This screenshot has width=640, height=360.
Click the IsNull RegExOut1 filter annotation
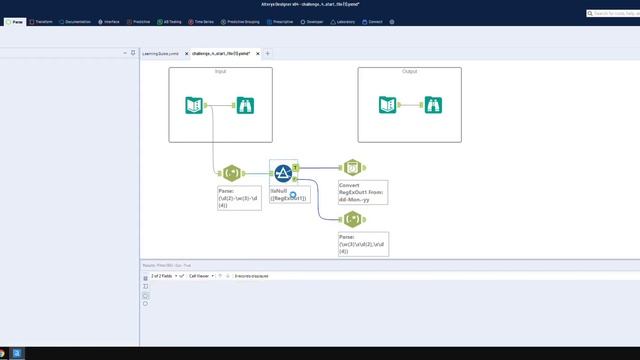(290, 194)
